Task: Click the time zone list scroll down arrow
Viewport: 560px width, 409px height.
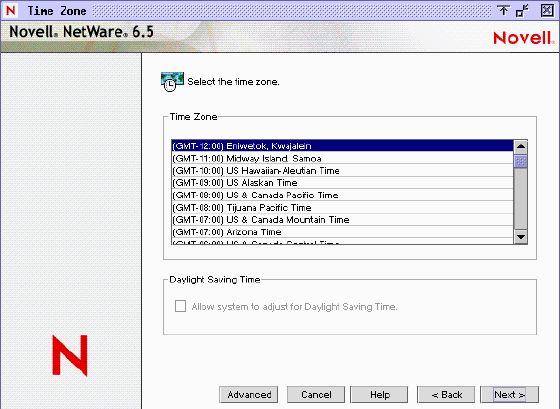Action: click(x=521, y=237)
